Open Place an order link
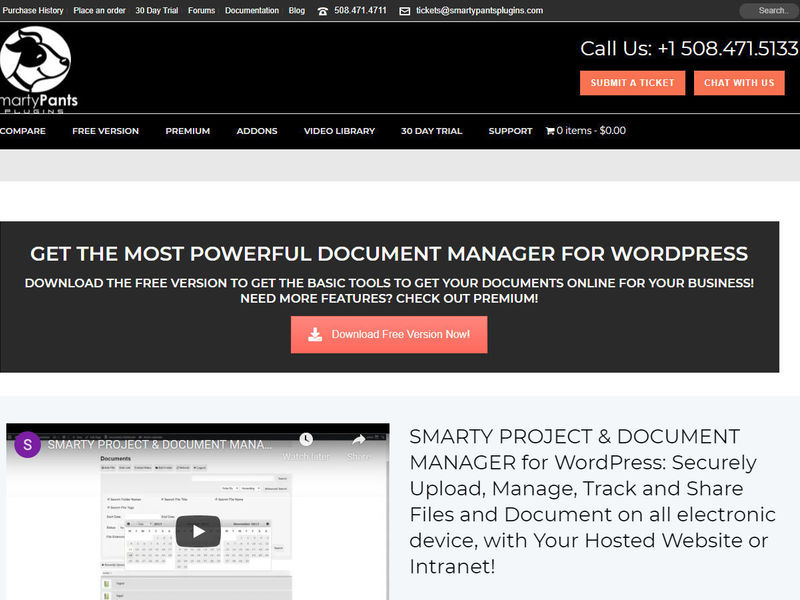The image size is (800, 600). click(99, 11)
